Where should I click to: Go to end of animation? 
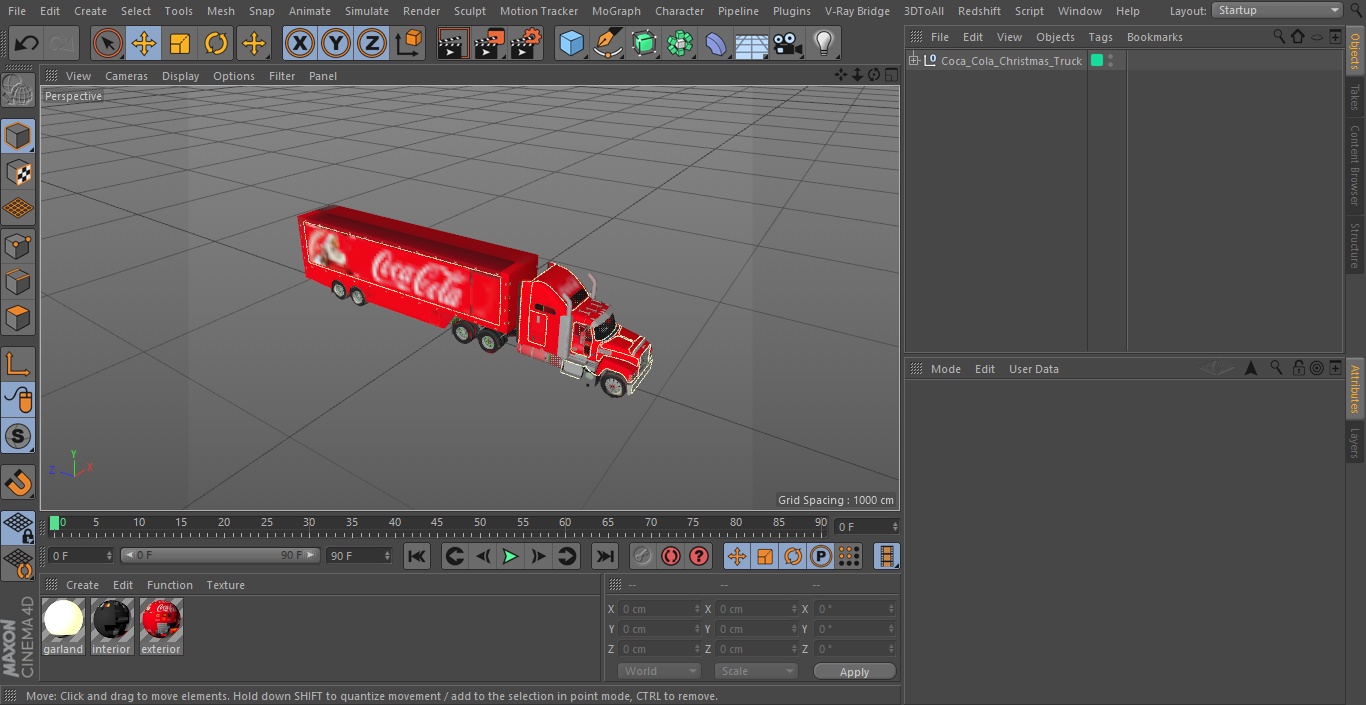[605, 556]
